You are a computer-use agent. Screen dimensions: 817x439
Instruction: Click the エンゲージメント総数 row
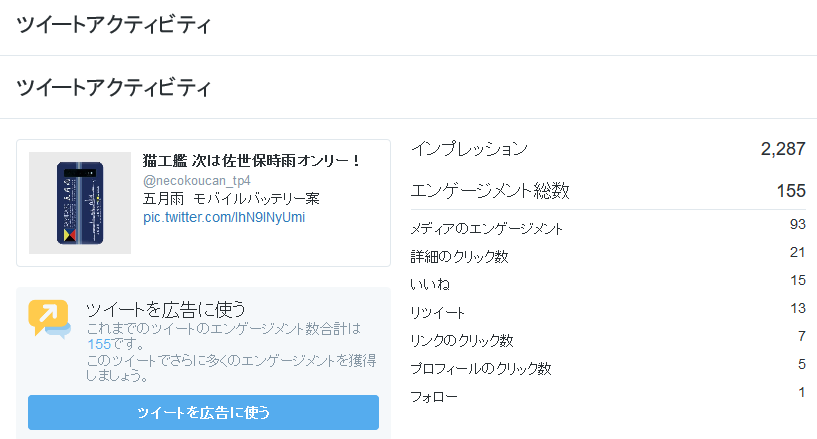tap(608, 191)
